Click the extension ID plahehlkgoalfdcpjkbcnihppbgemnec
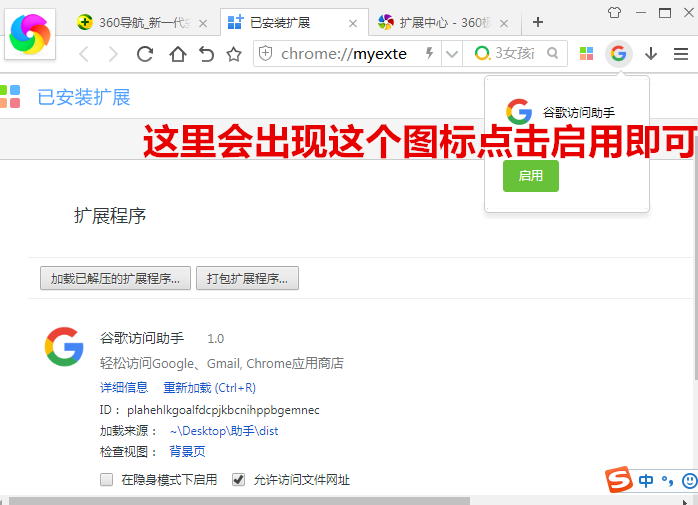The height and width of the screenshot is (505, 698). click(223, 410)
